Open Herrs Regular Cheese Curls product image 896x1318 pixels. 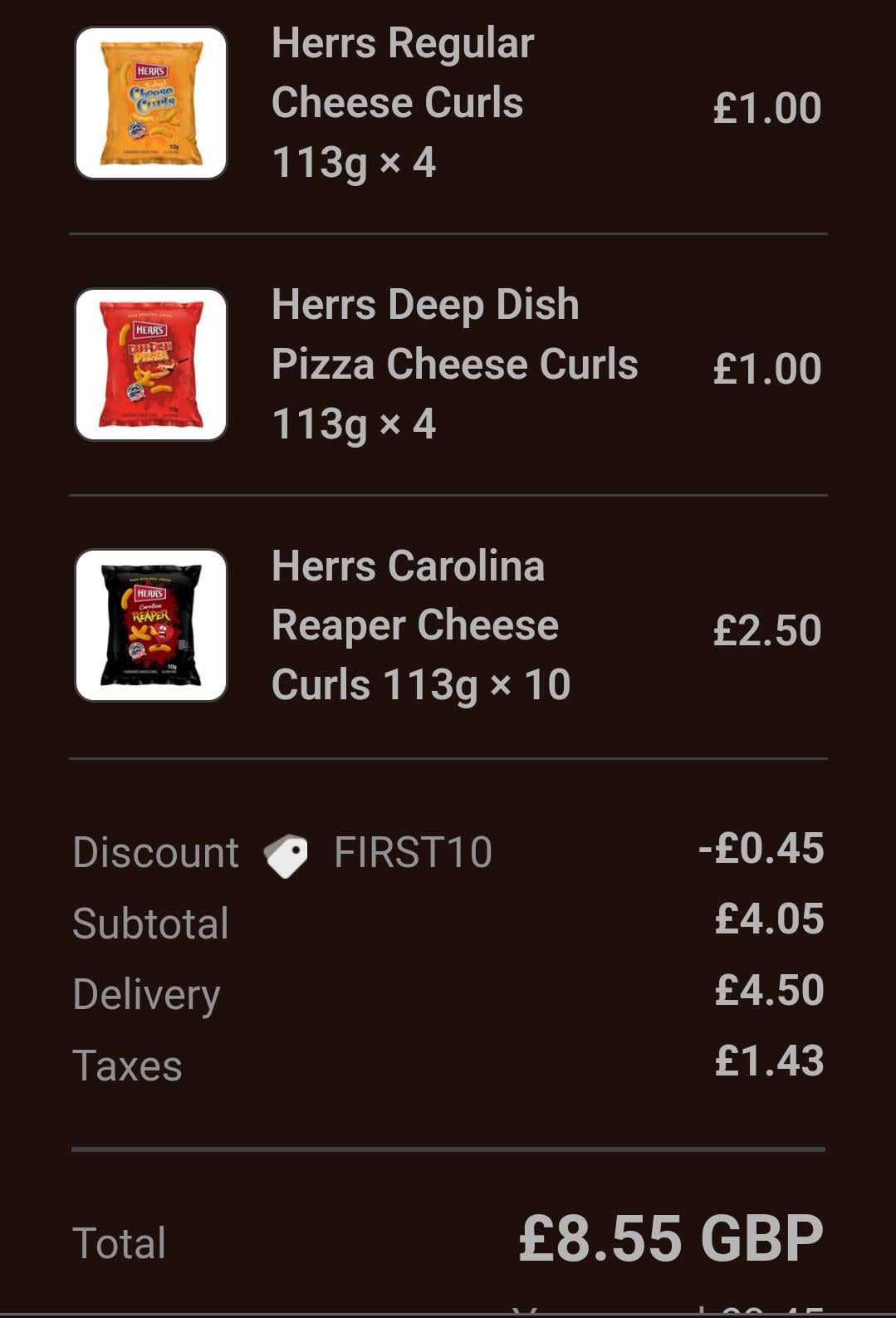point(151,103)
